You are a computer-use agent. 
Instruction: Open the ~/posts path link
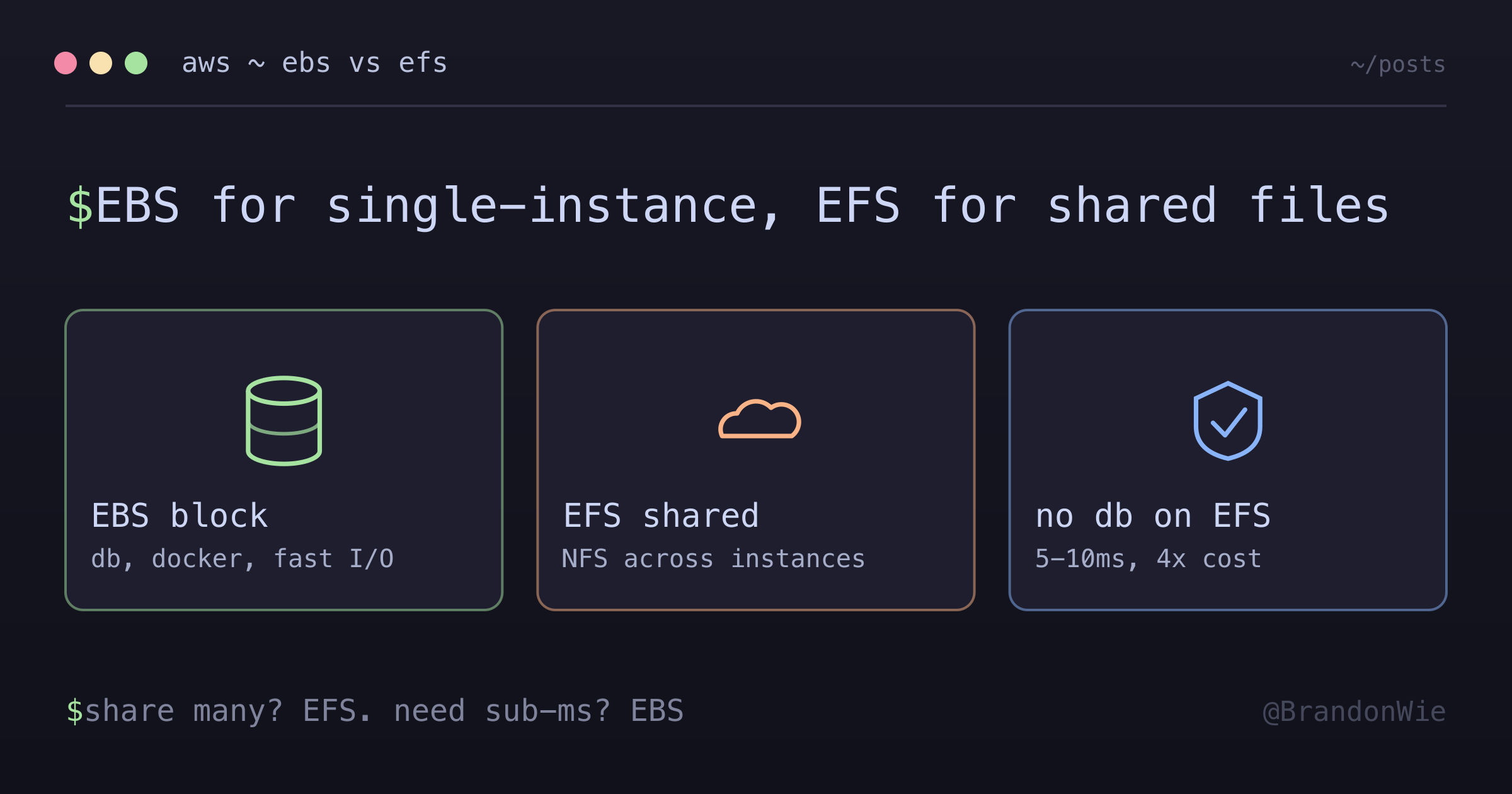click(x=1398, y=64)
